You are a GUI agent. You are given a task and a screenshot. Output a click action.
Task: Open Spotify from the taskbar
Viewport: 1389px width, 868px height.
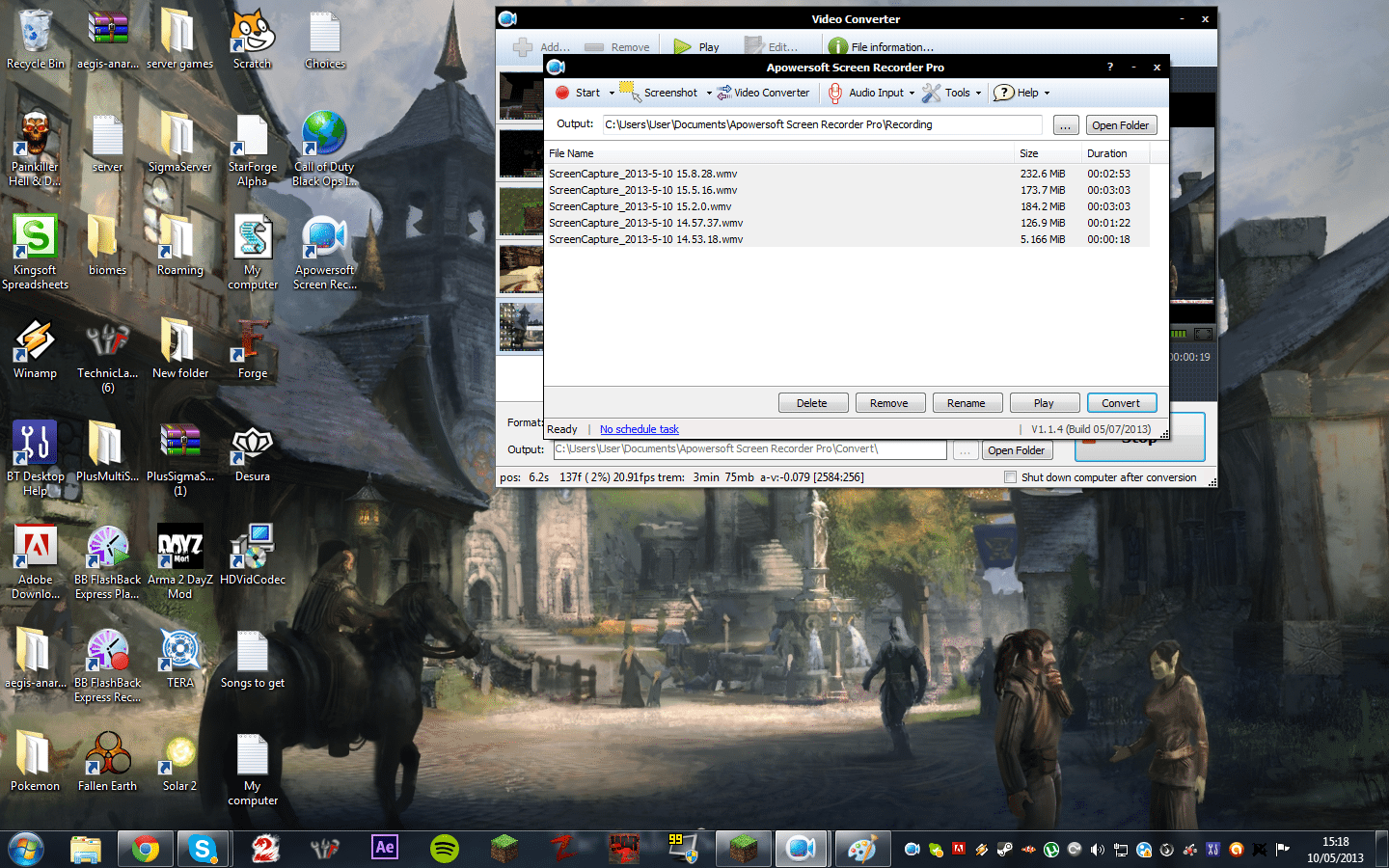pos(444,849)
